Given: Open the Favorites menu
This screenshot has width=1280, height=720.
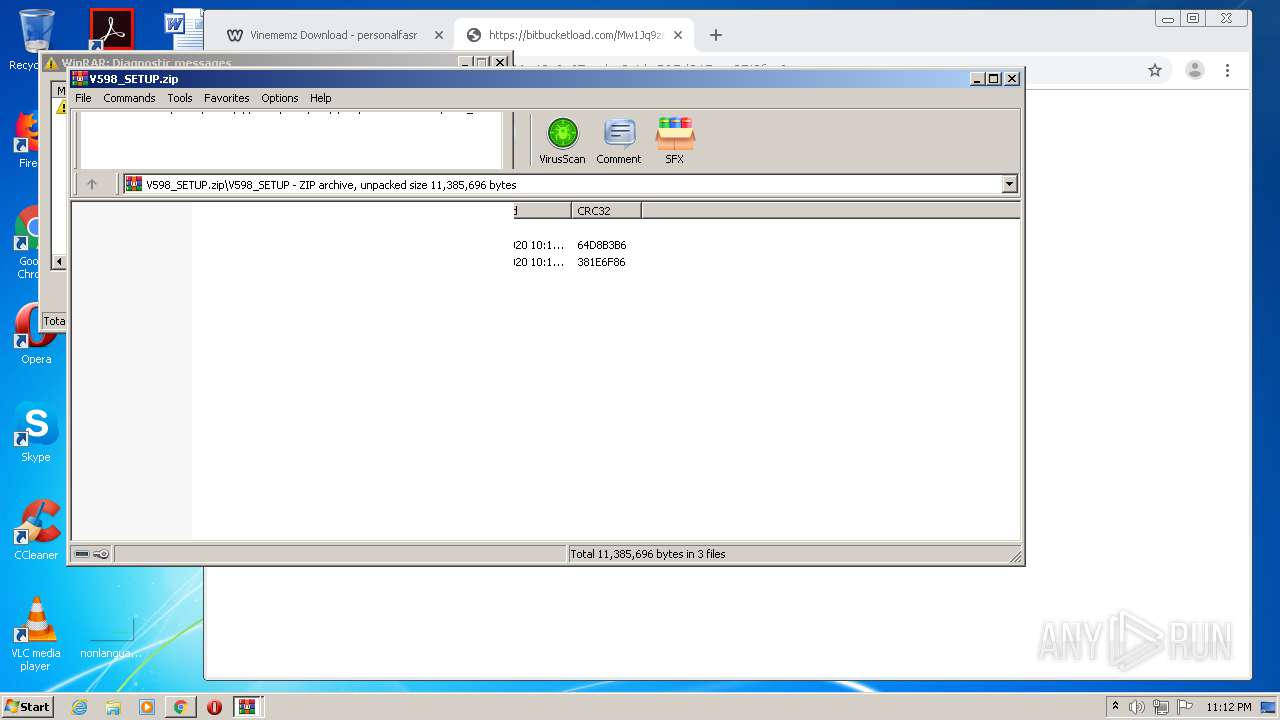Looking at the screenshot, I should tap(227, 98).
